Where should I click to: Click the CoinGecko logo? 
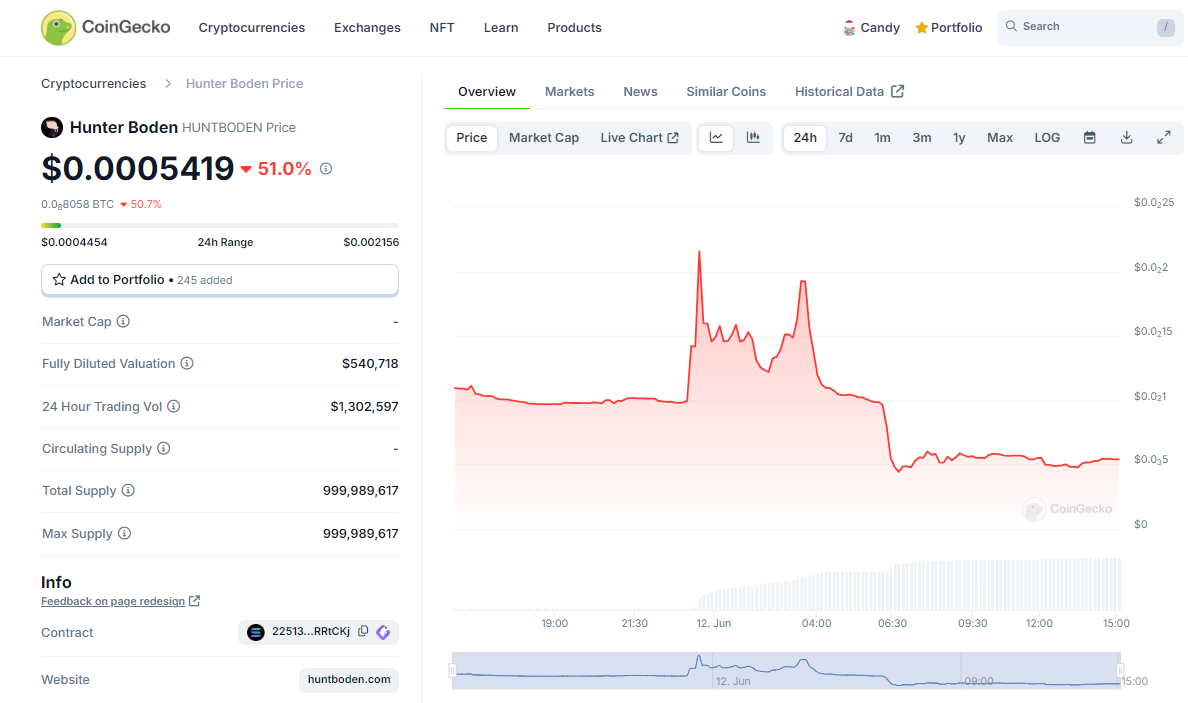[106, 28]
